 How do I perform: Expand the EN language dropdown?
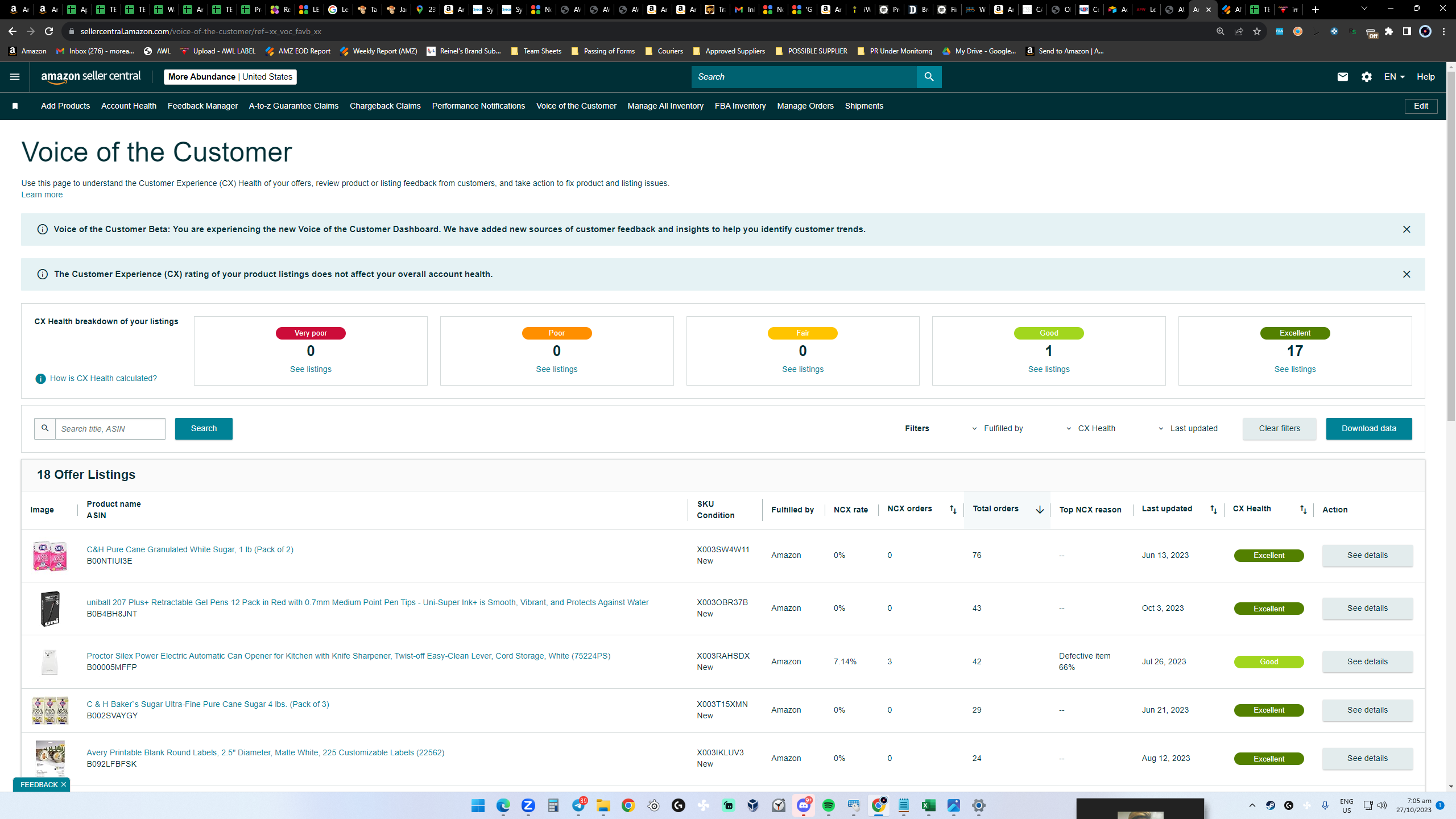1394,77
